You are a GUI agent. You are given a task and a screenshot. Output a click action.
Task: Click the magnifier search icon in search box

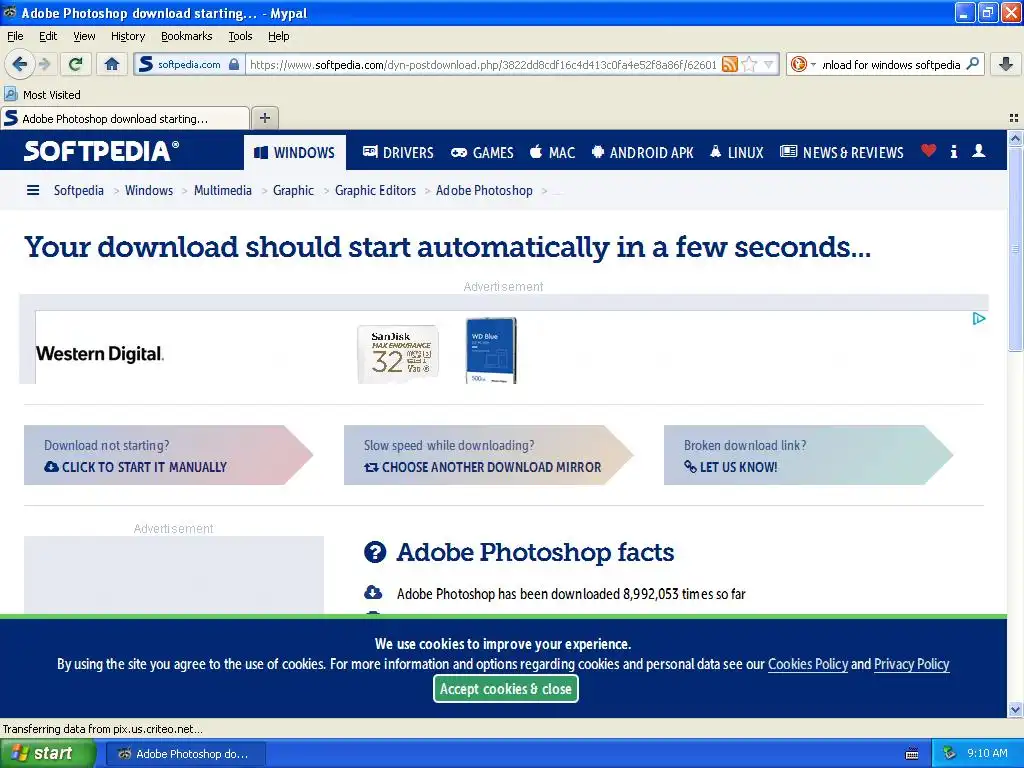pos(972,64)
